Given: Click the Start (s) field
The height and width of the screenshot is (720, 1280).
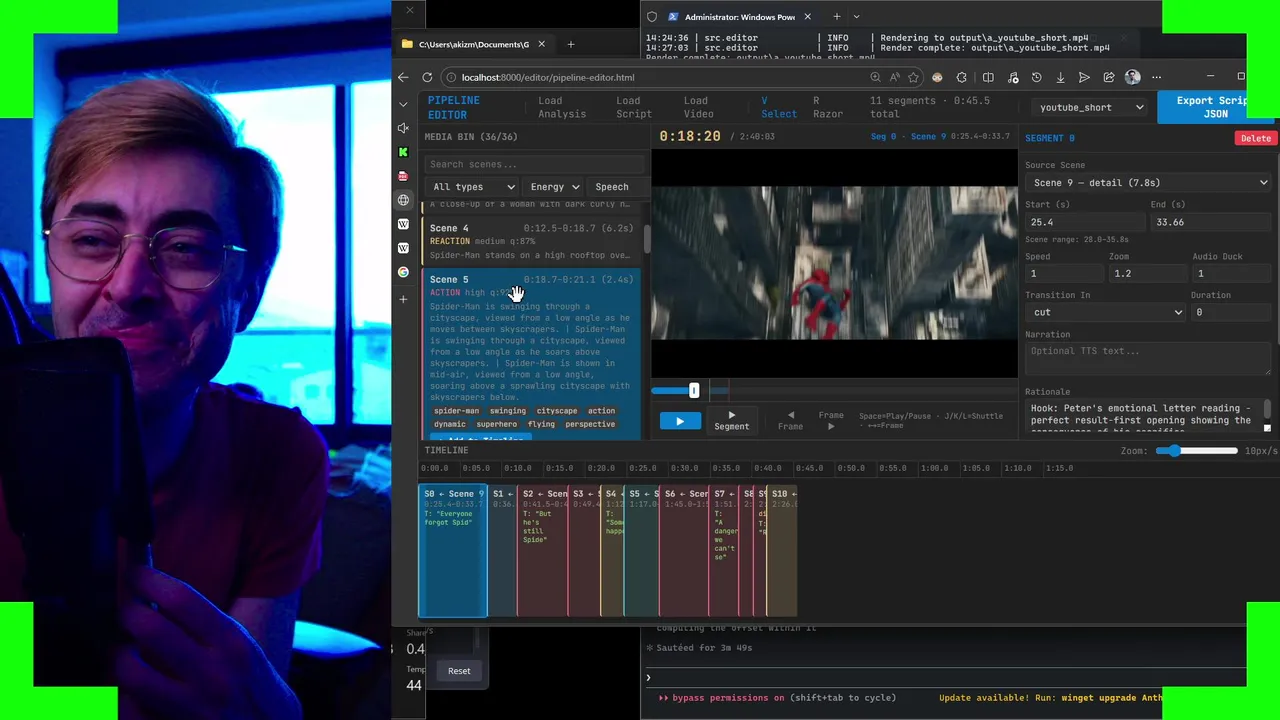Looking at the screenshot, I should pyautogui.click(x=1085, y=222).
